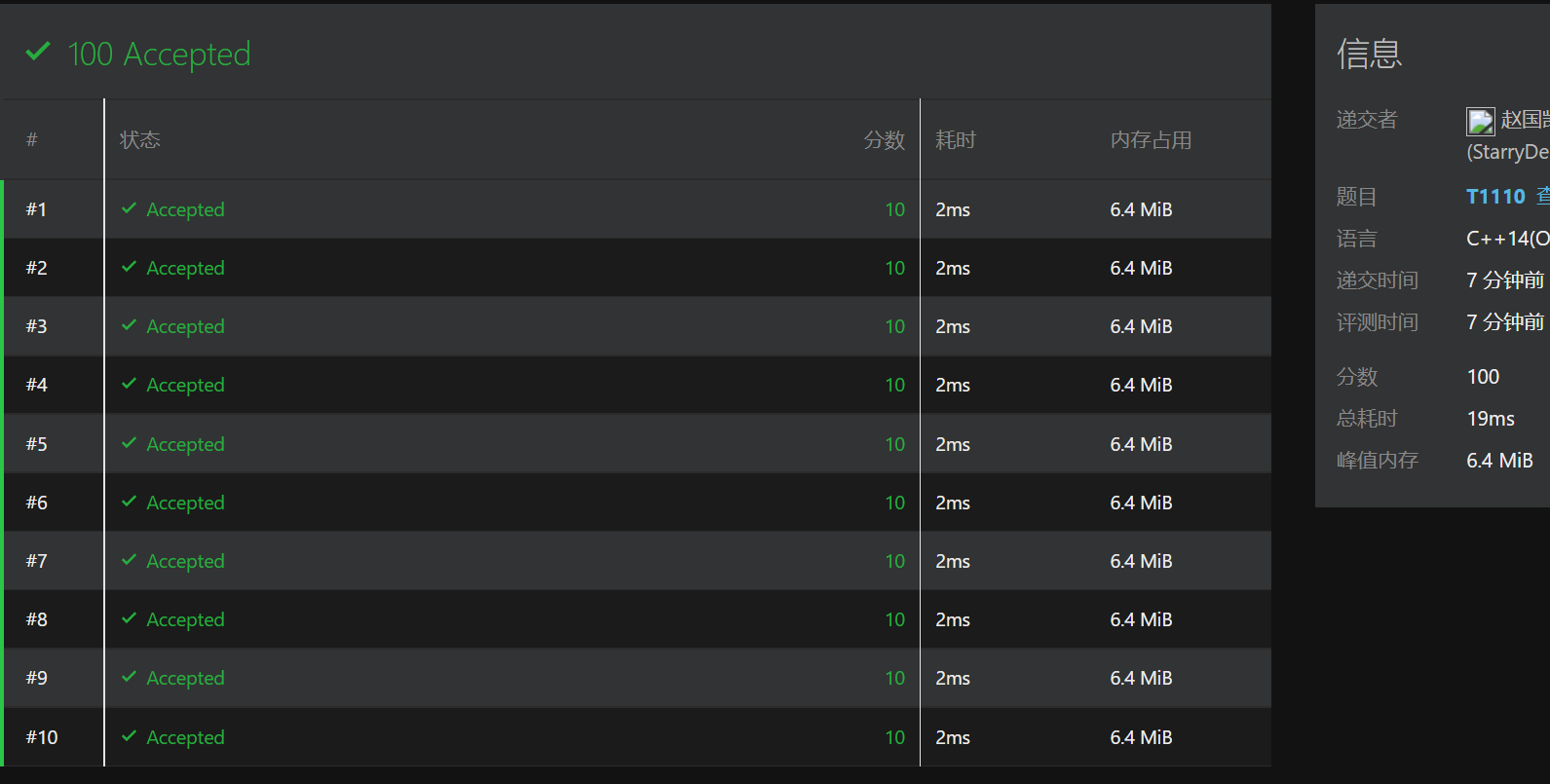Click the checkmark icon in row #5
Screen dimensions: 1550x784
coord(129,443)
